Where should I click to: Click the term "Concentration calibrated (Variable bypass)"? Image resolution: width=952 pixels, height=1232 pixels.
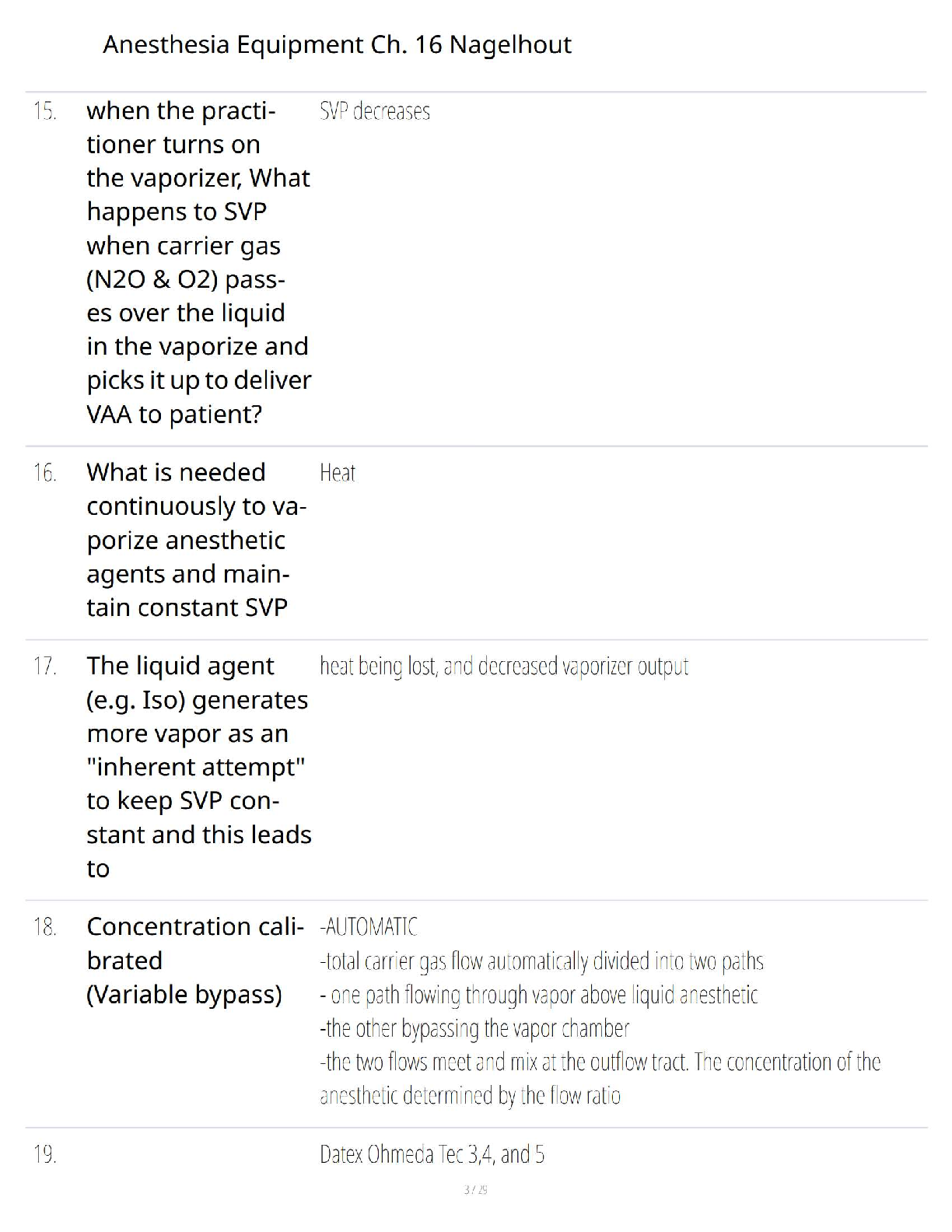[x=195, y=961]
